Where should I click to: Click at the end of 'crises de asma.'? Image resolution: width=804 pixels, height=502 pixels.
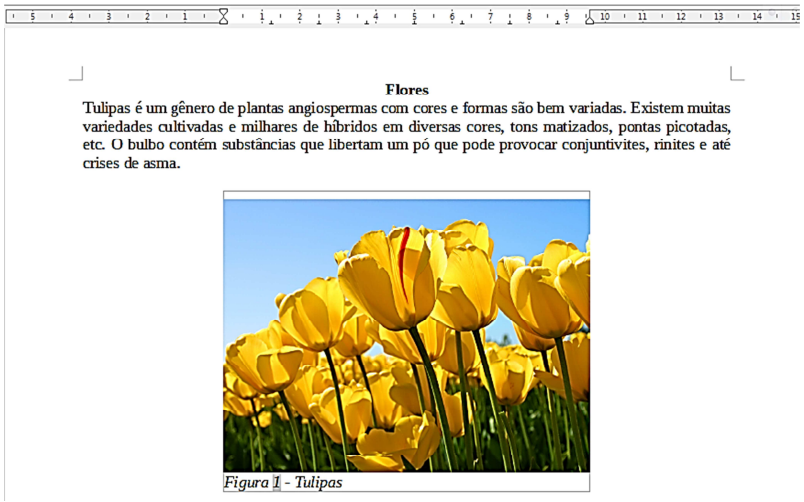181,164
